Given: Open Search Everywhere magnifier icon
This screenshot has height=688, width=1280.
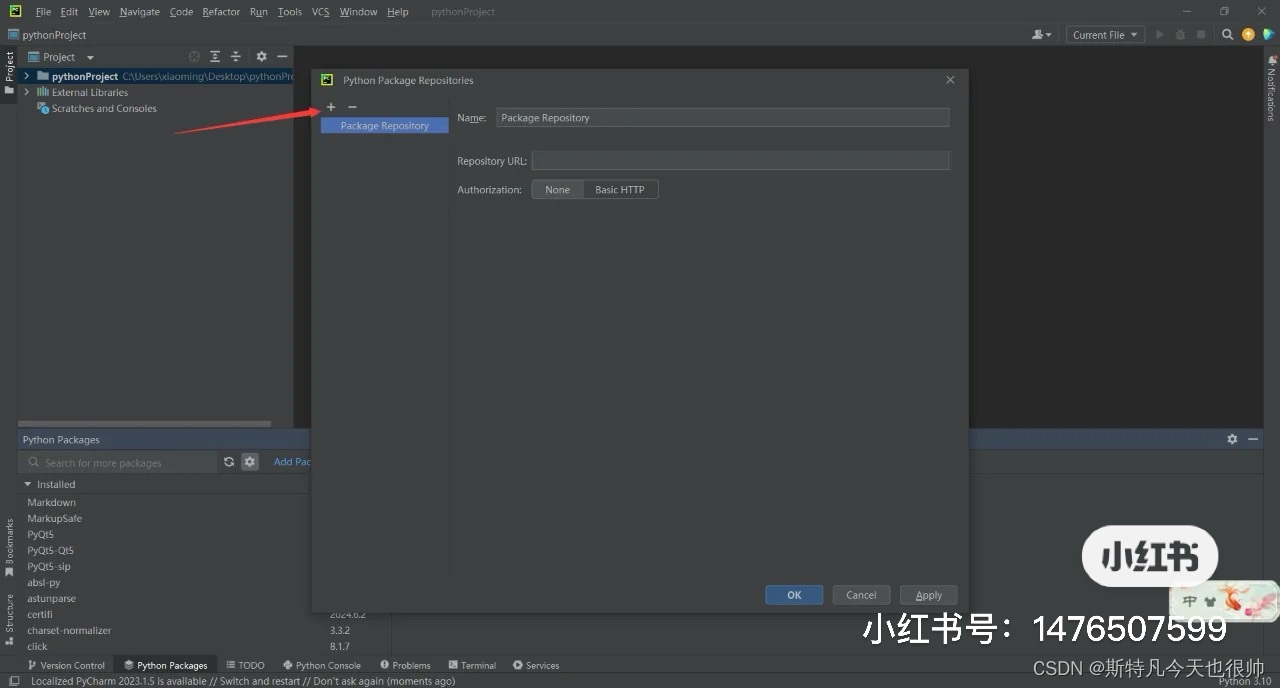Looking at the screenshot, I should (x=1227, y=35).
